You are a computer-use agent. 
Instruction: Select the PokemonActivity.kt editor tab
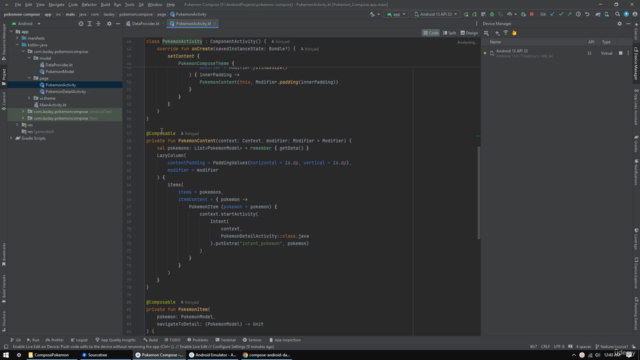pyautogui.click(x=193, y=24)
